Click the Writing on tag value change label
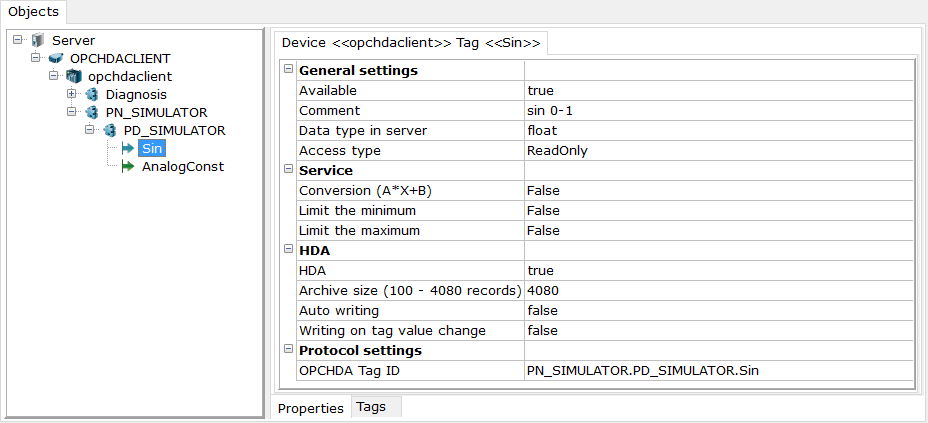This screenshot has width=928, height=423. pyautogui.click(x=392, y=331)
